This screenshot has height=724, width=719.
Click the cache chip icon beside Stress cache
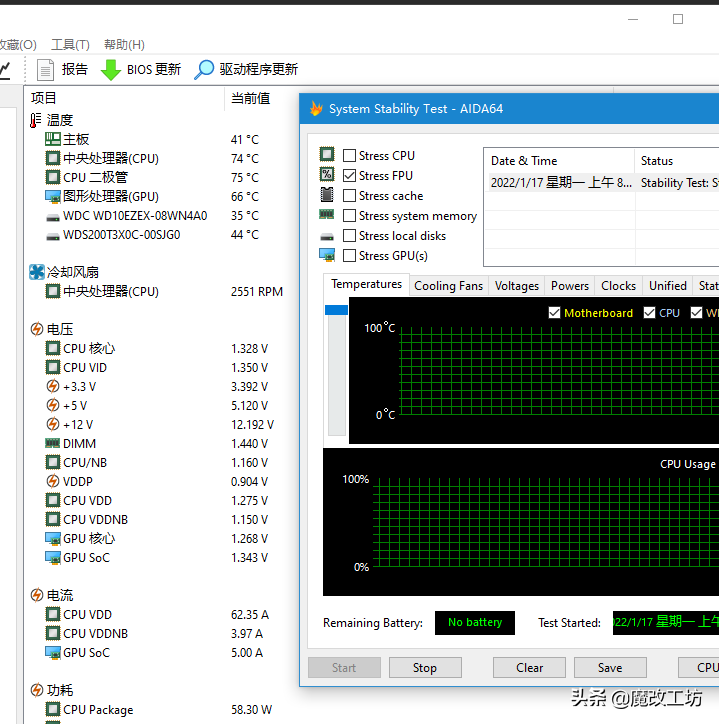[327, 194]
